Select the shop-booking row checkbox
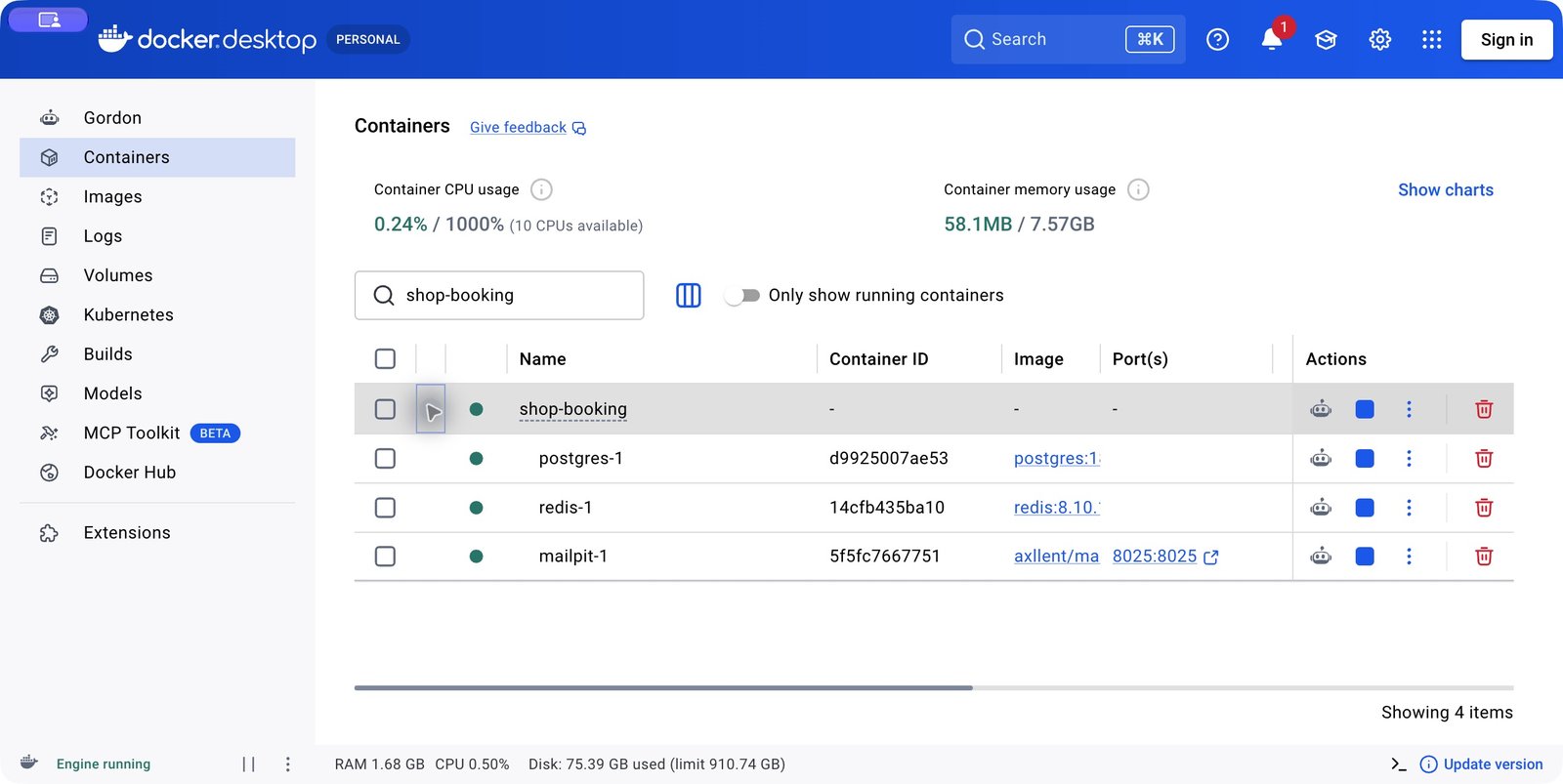Image resolution: width=1563 pixels, height=784 pixels. [385, 409]
